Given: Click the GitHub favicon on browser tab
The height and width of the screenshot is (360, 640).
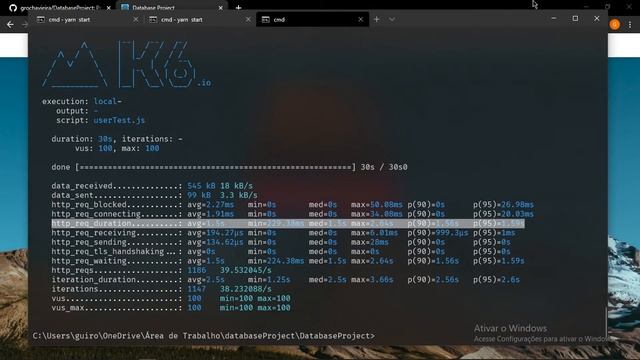Looking at the screenshot, I should tap(13, 8).
